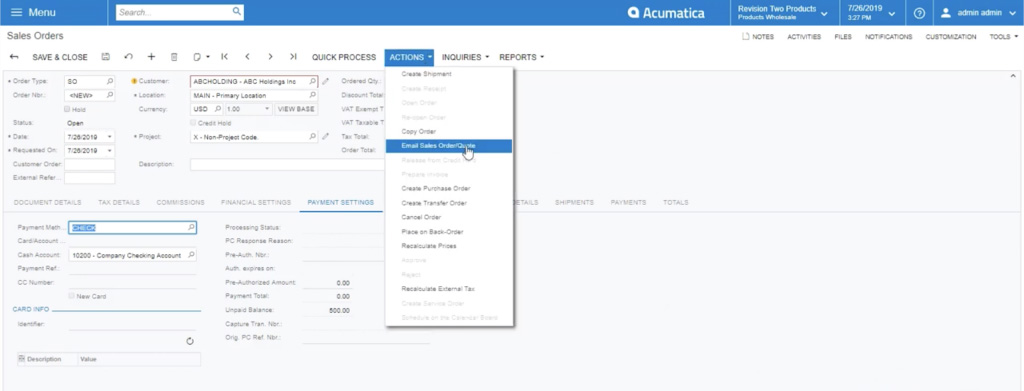Viewport: 1024px width, 391px height.
Task: Check the New Card checkbox
Action: [72, 296]
